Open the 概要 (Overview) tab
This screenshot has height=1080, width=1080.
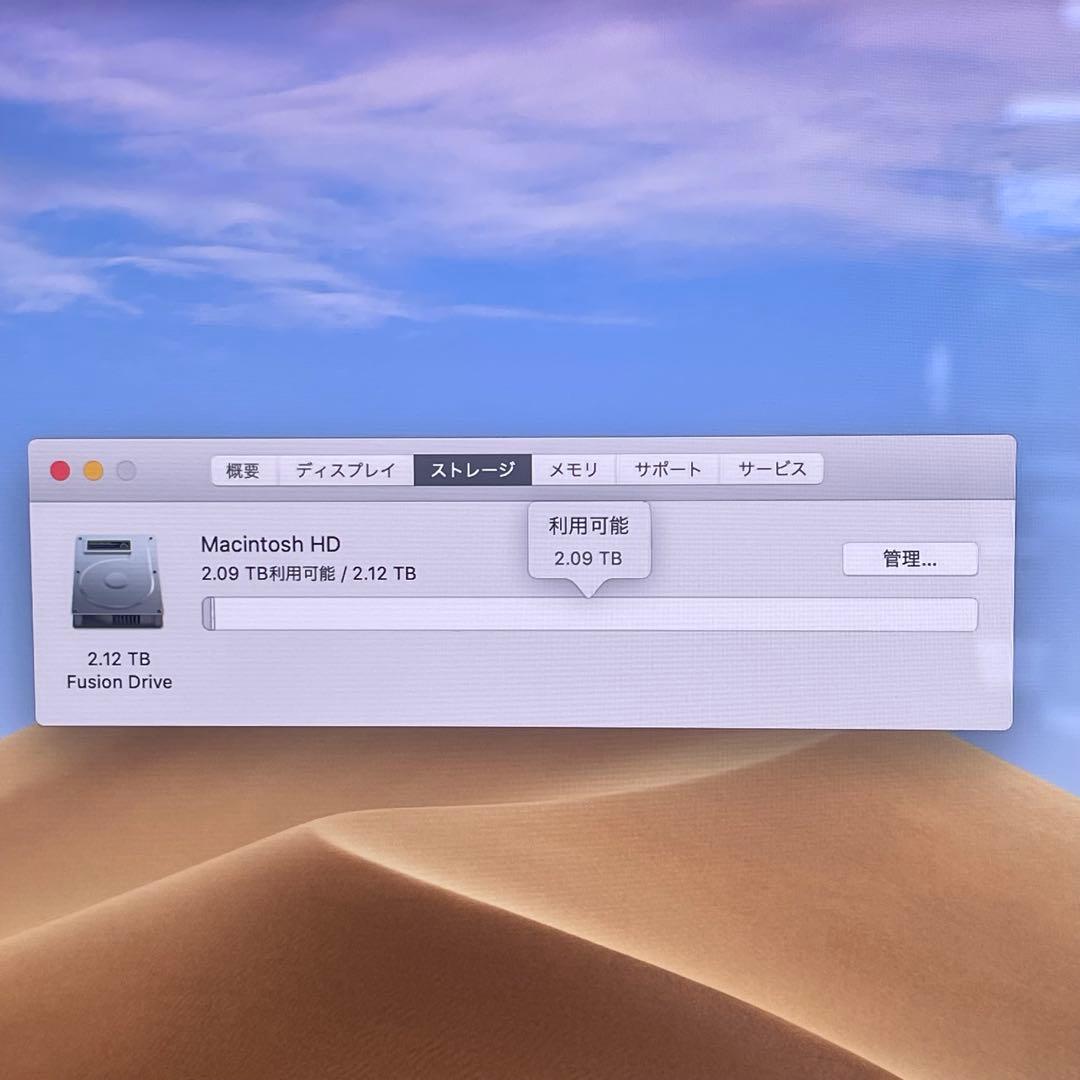click(x=243, y=469)
